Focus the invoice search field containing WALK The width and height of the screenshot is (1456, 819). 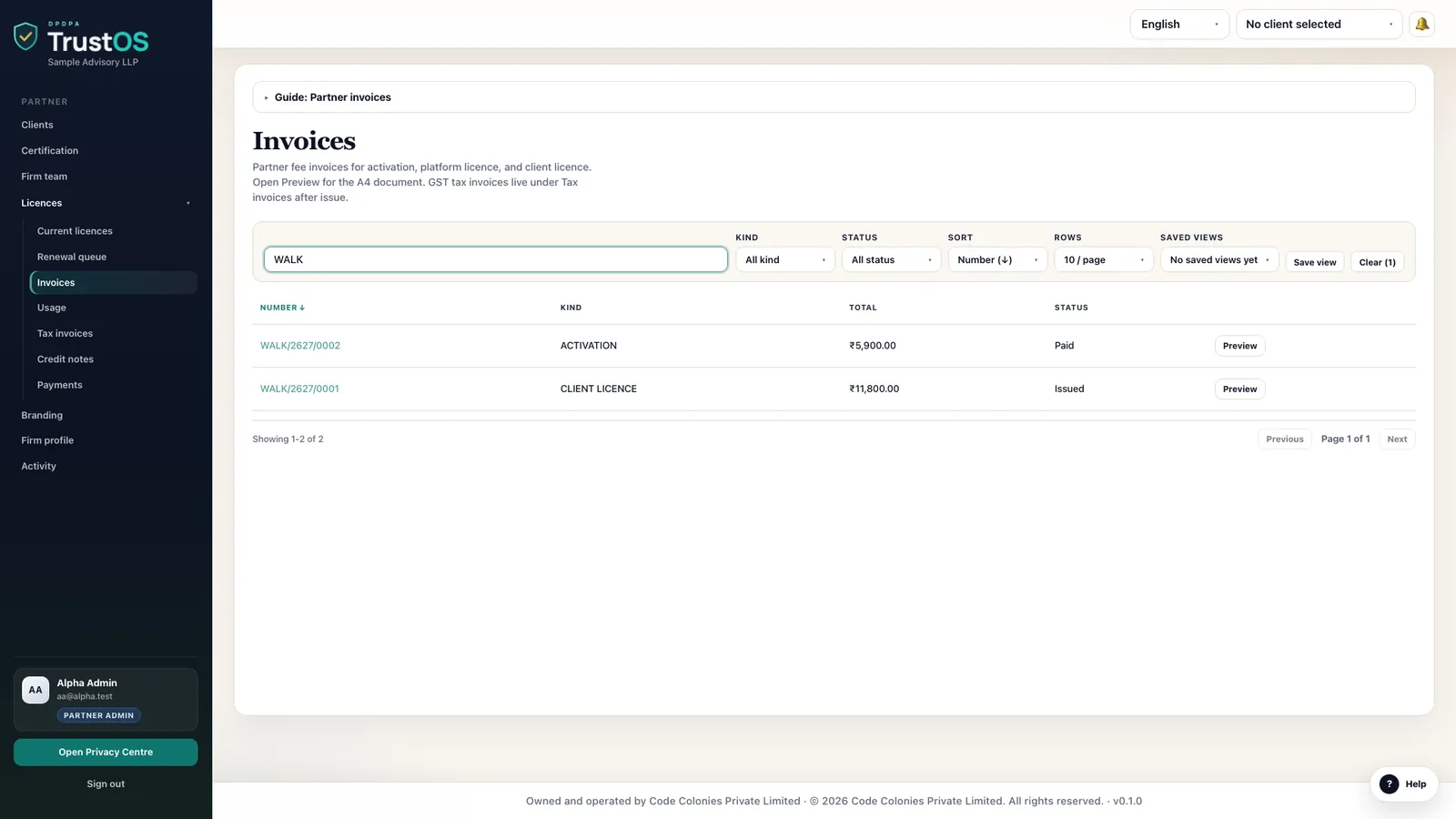point(496,259)
